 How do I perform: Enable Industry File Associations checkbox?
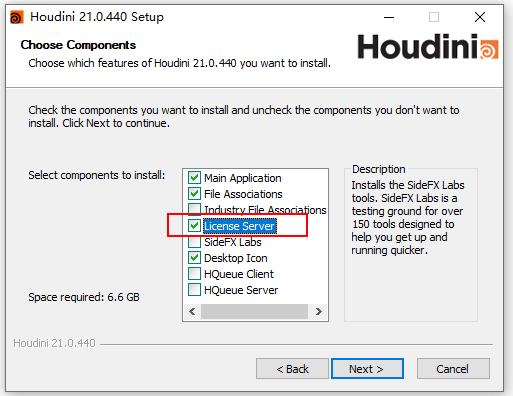tap(194, 209)
